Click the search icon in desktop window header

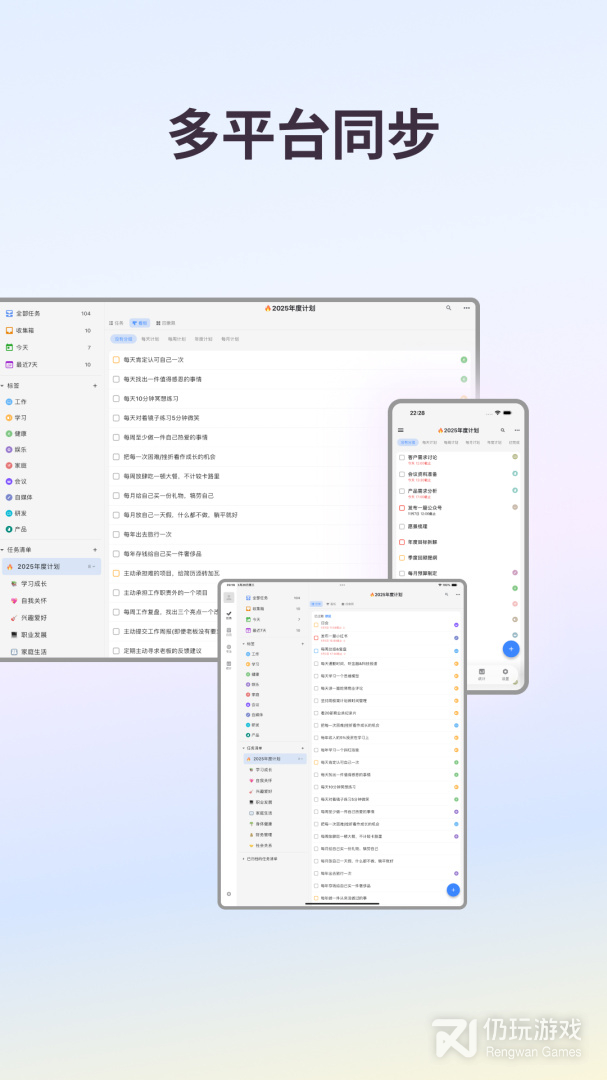[449, 308]
